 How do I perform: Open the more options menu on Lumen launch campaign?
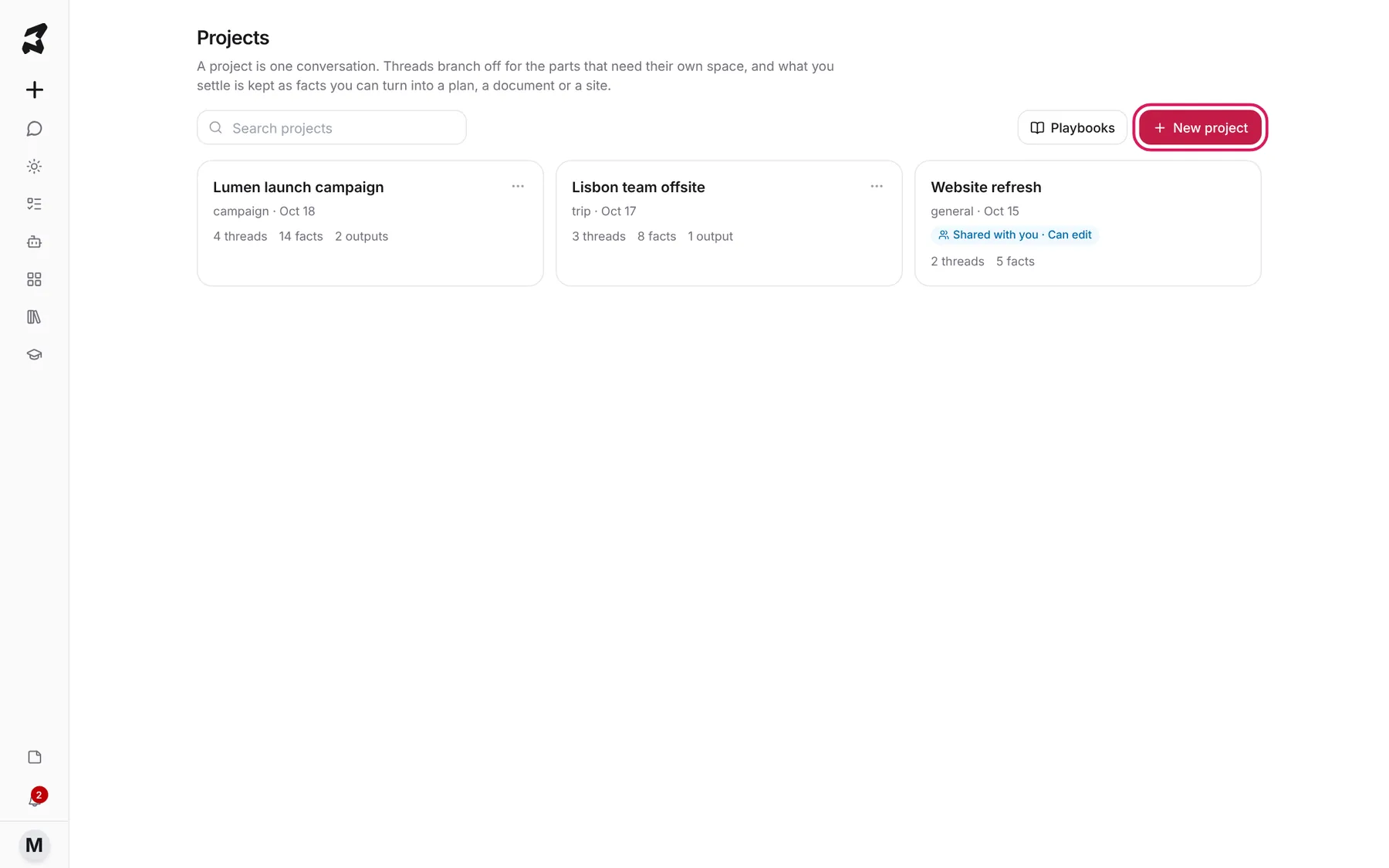coord(518,186)
